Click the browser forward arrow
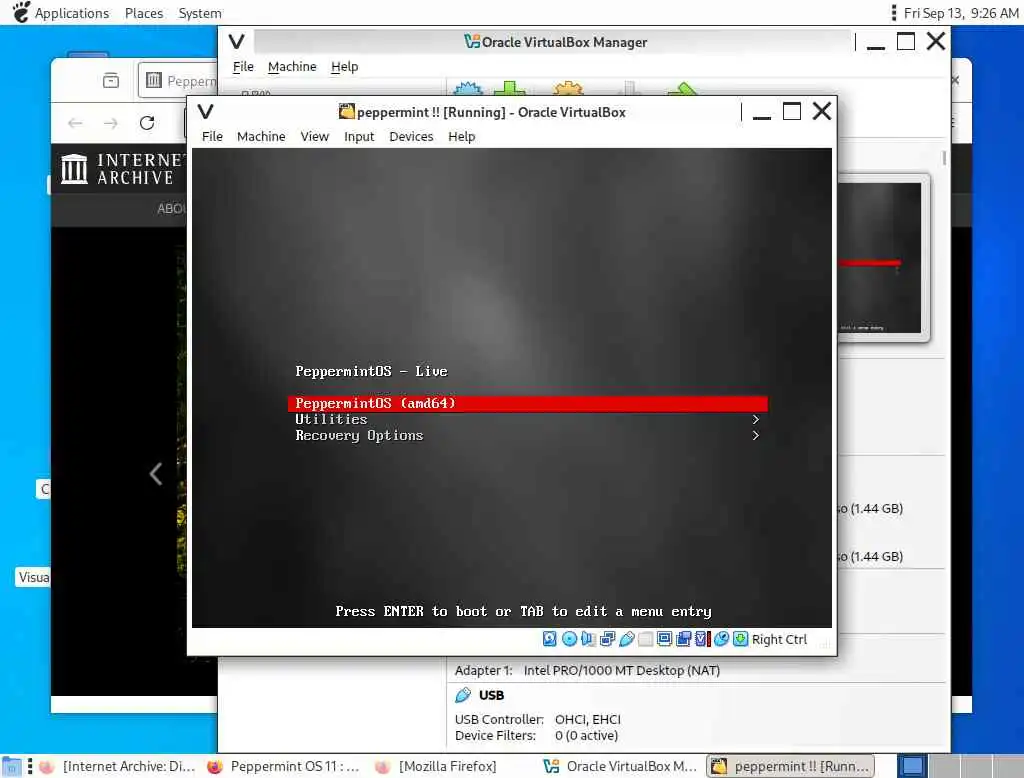The height and width of the screenshot is (778, 1024). [111, 123]
